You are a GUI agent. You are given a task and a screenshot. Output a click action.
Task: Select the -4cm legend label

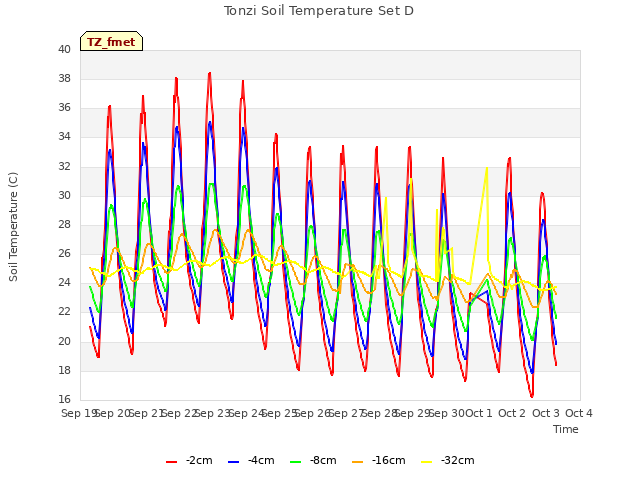tap(261, 460)
